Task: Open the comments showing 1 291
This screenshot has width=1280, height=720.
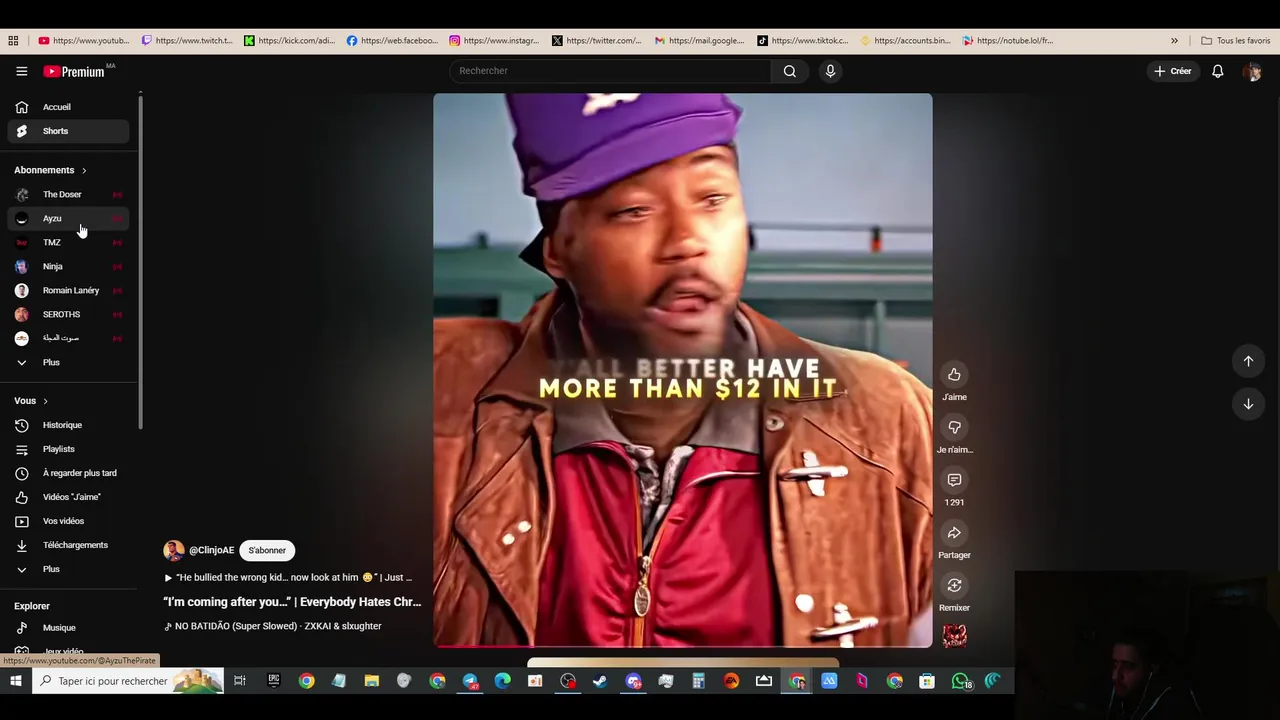Action: (954, 480)
